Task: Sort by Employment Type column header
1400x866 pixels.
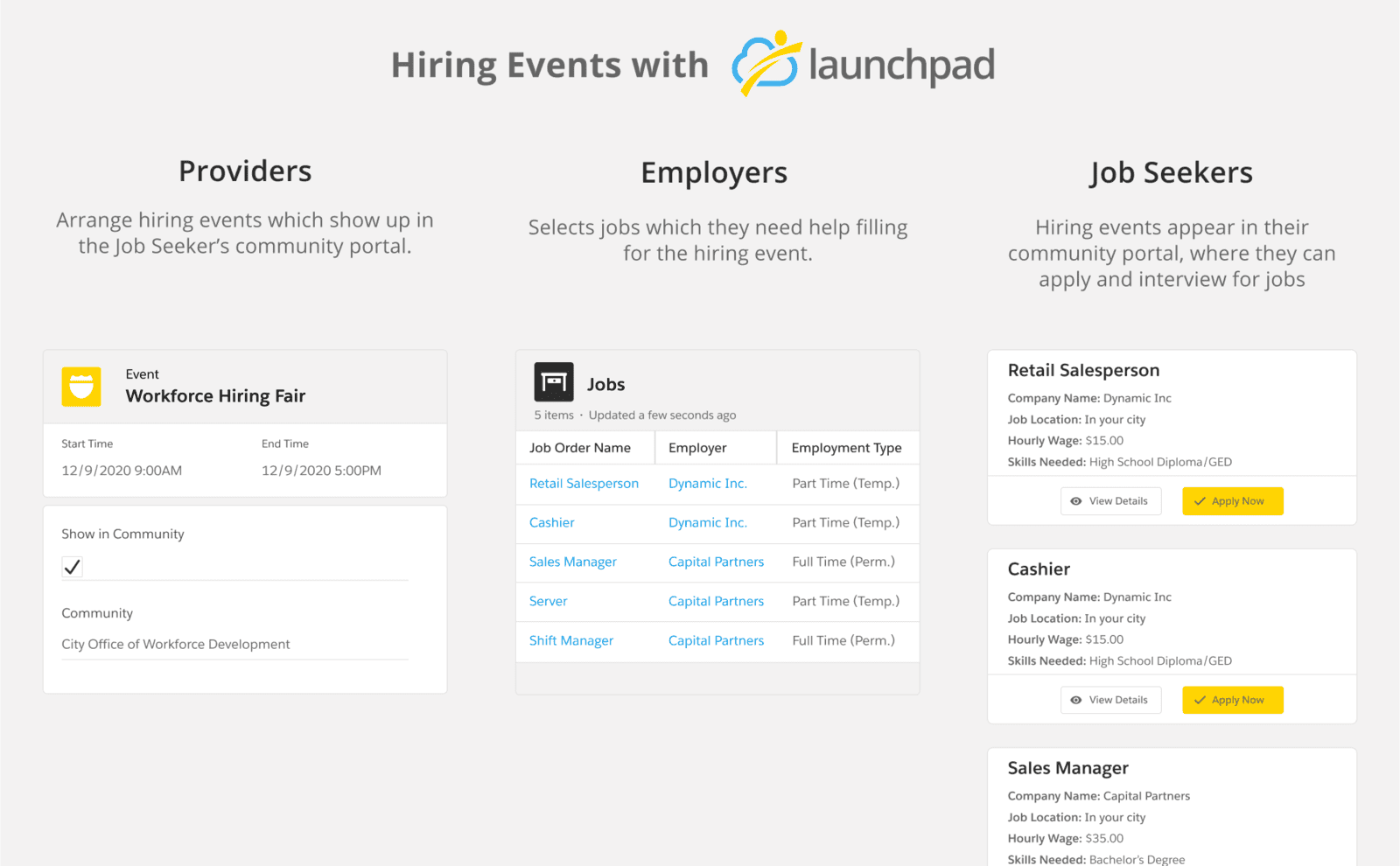Action: (x=846, y=448)
